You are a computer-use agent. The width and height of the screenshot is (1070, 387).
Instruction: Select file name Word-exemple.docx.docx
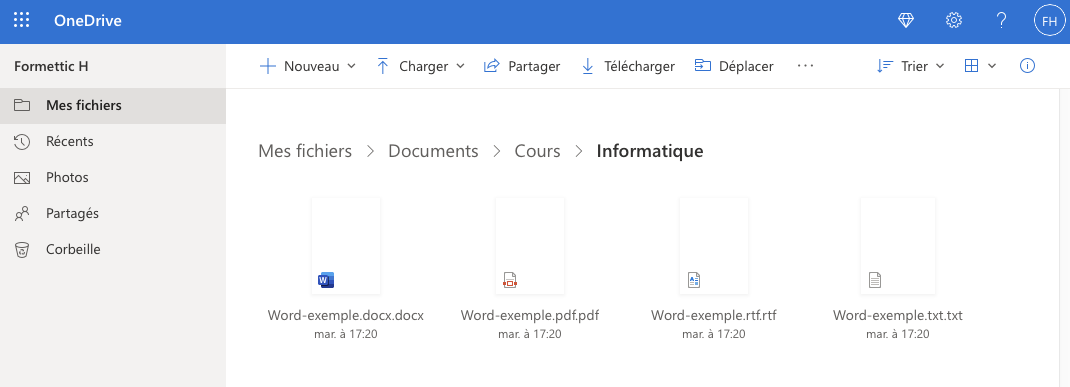click(346, 315)
